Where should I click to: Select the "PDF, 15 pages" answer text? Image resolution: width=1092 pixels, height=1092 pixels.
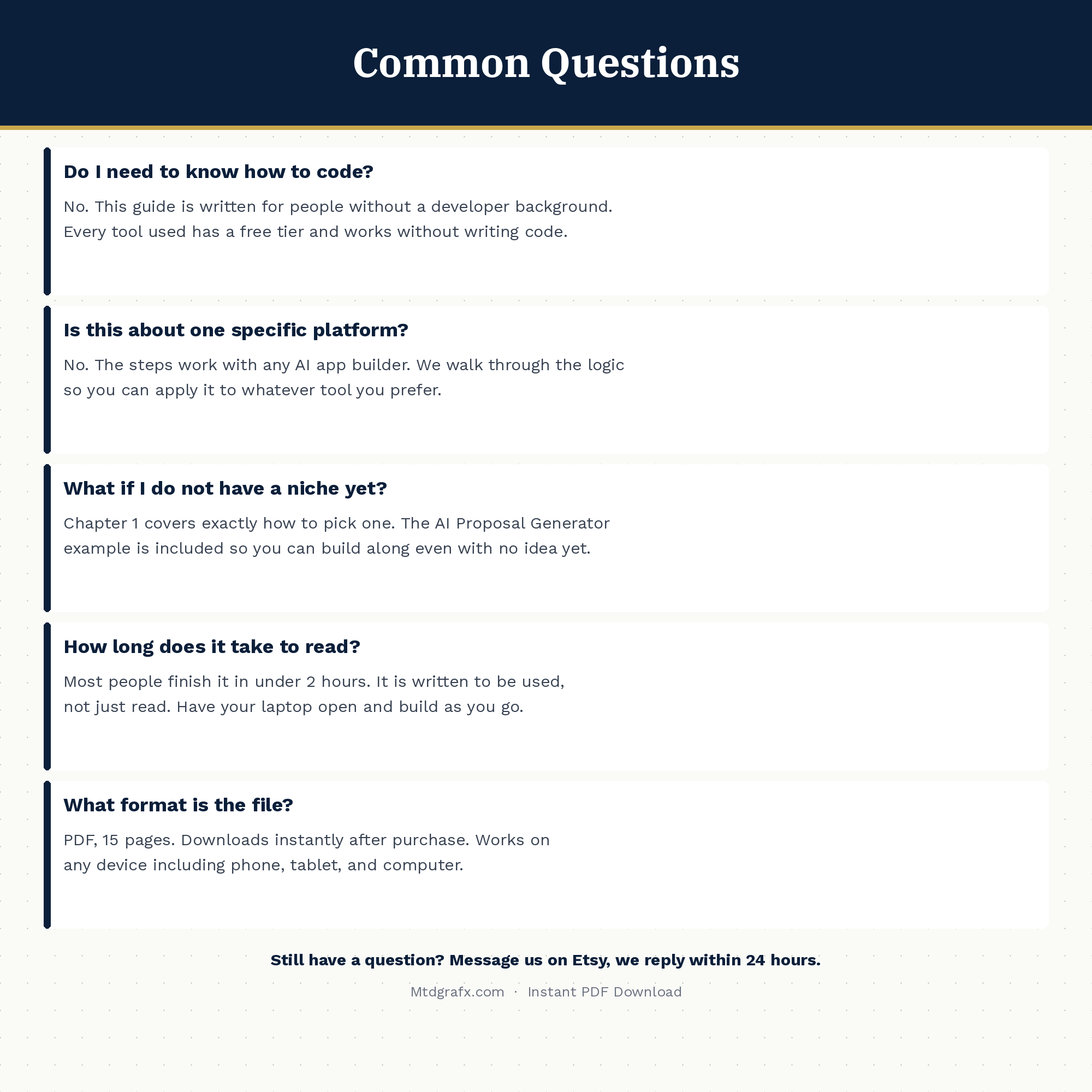pyautogui.click(x=306, y=852)
